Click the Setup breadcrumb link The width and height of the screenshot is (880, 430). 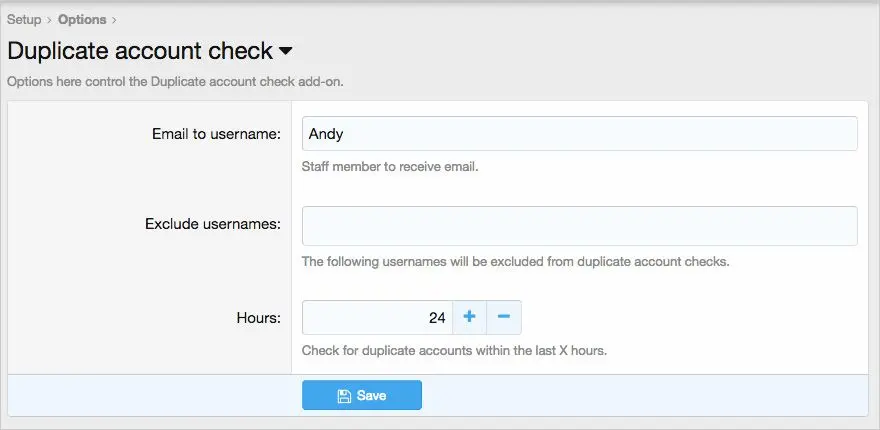[24, 19]
